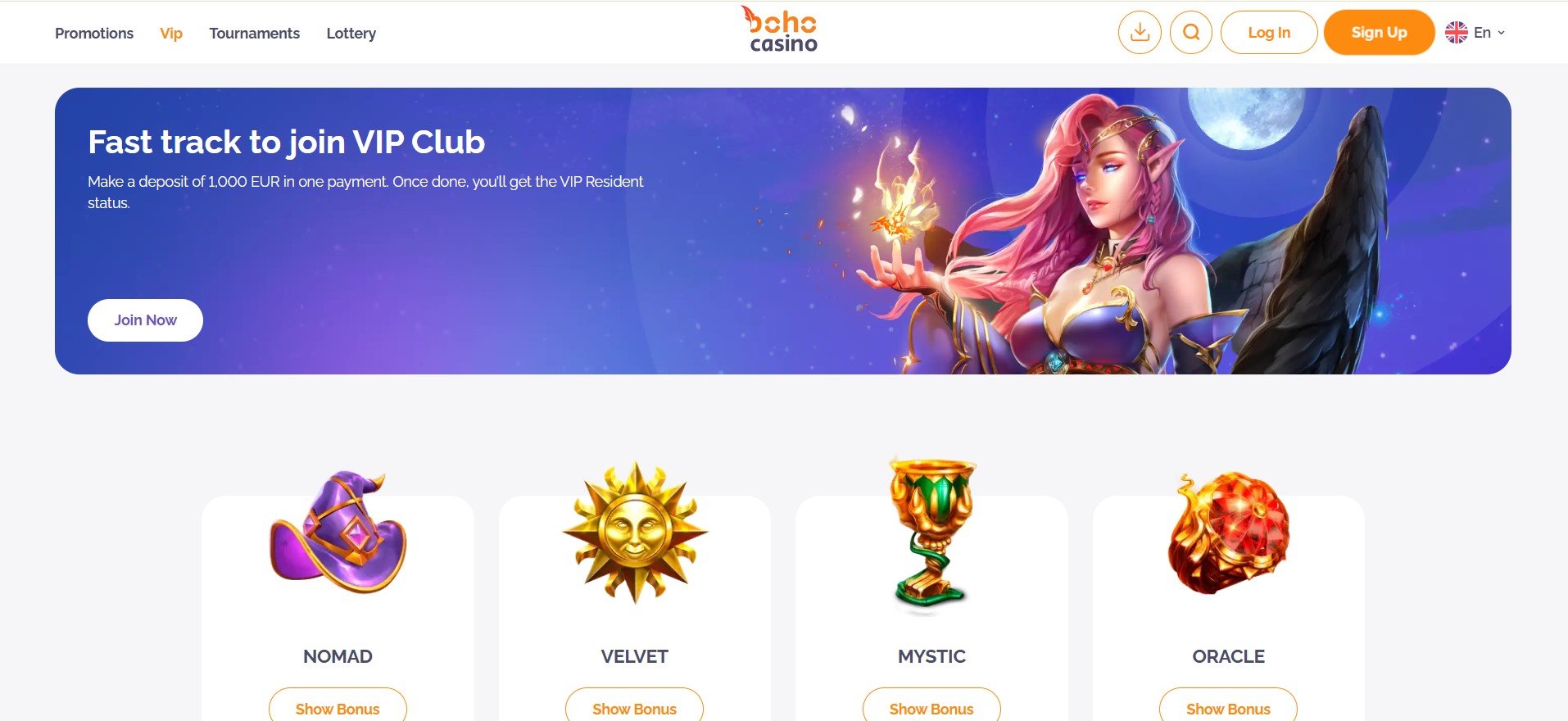This screenshot has width=1568, height=721.
Task: Show Bonus for Velvet level
Action: pyautogui.click(x=634, y=708)
